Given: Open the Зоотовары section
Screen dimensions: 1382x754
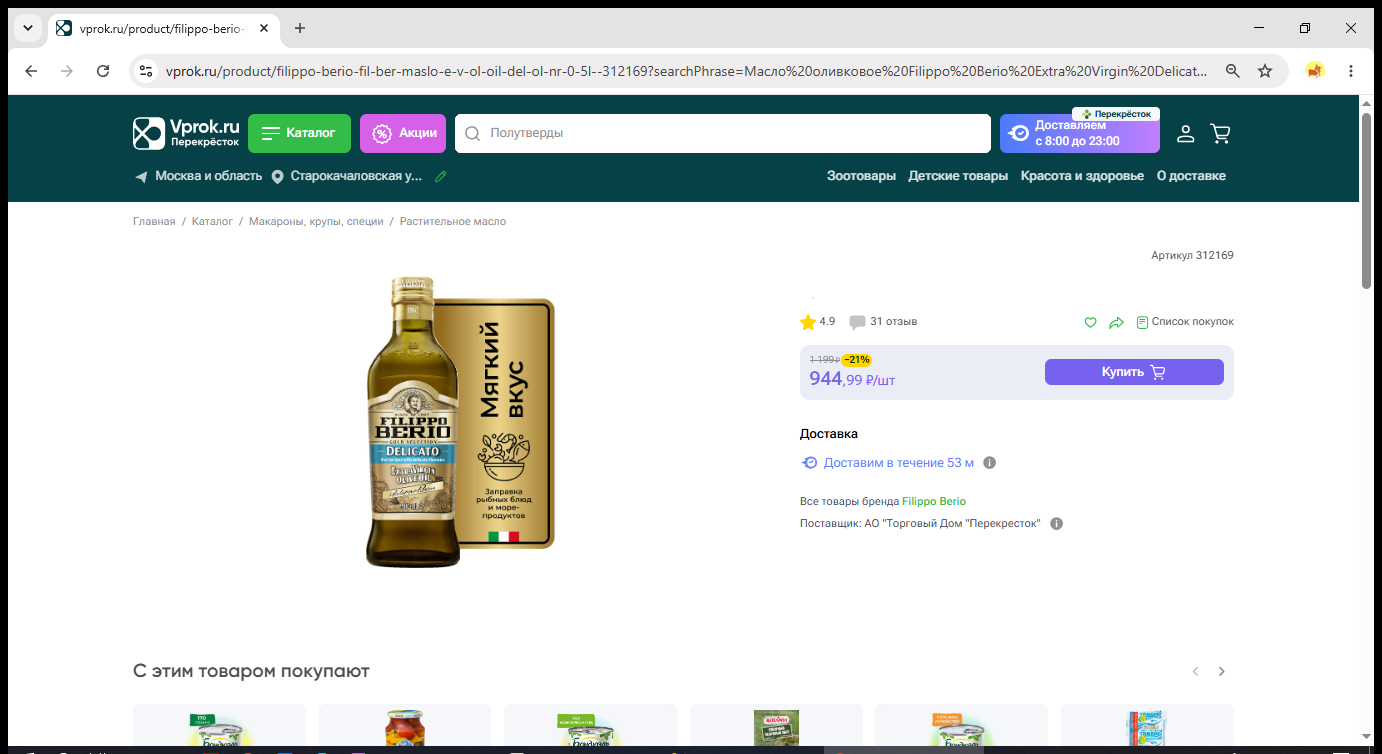Looking at the screenshot, I should tap(861, 176).
